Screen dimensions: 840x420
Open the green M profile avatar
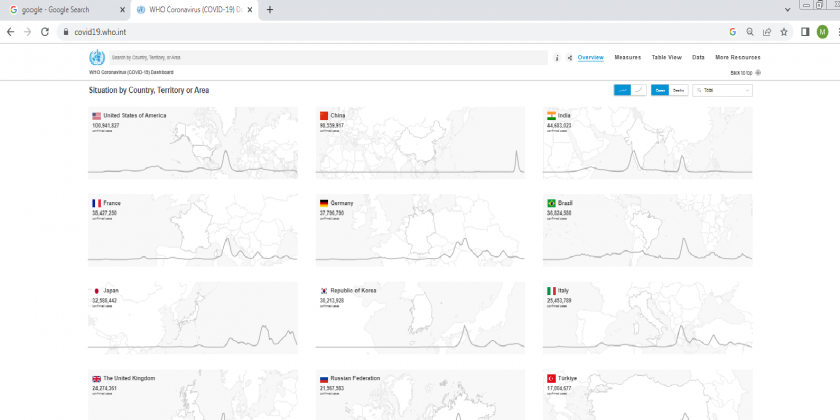(x=822, y=31)
